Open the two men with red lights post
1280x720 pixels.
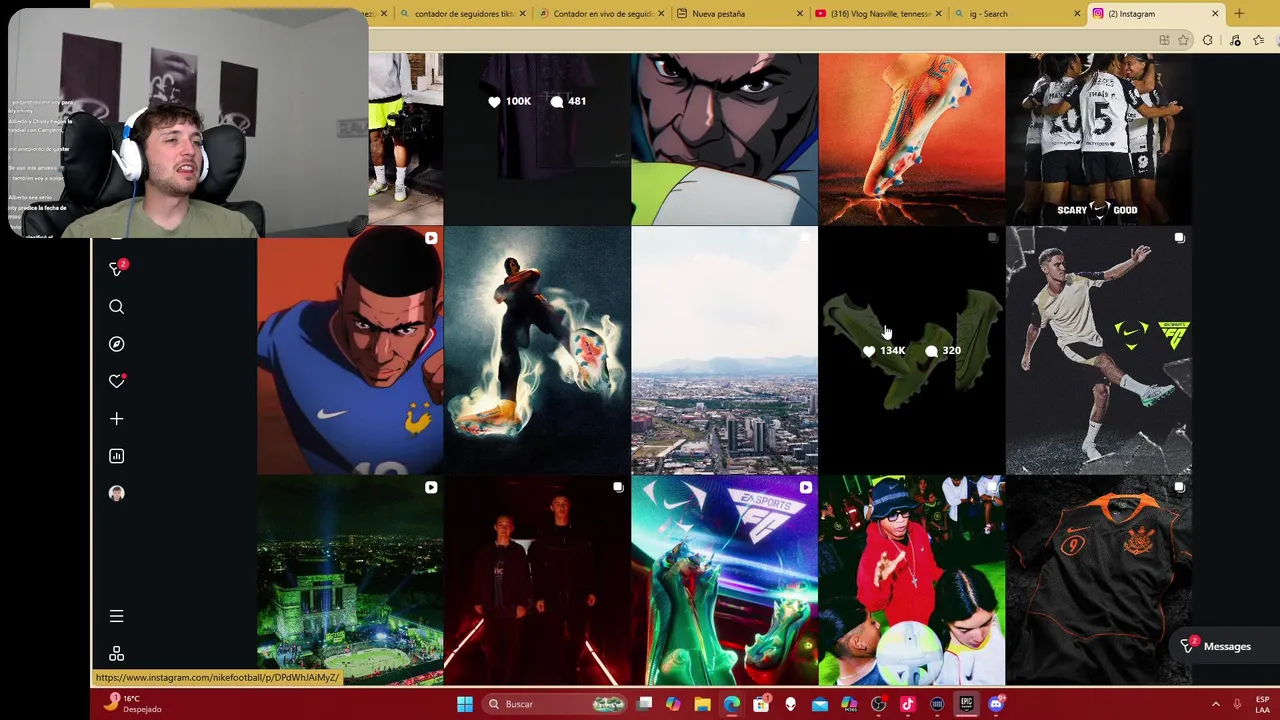pos(537,580)
